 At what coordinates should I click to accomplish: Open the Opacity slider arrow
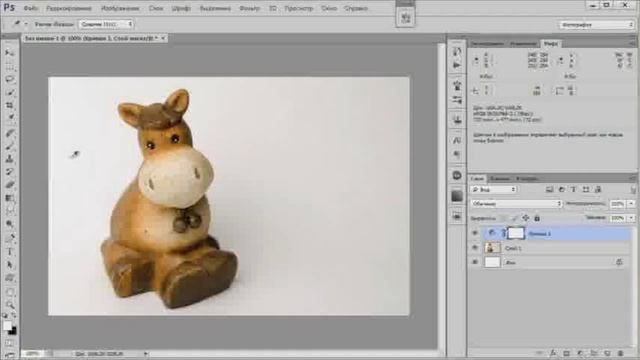point(631,203)
